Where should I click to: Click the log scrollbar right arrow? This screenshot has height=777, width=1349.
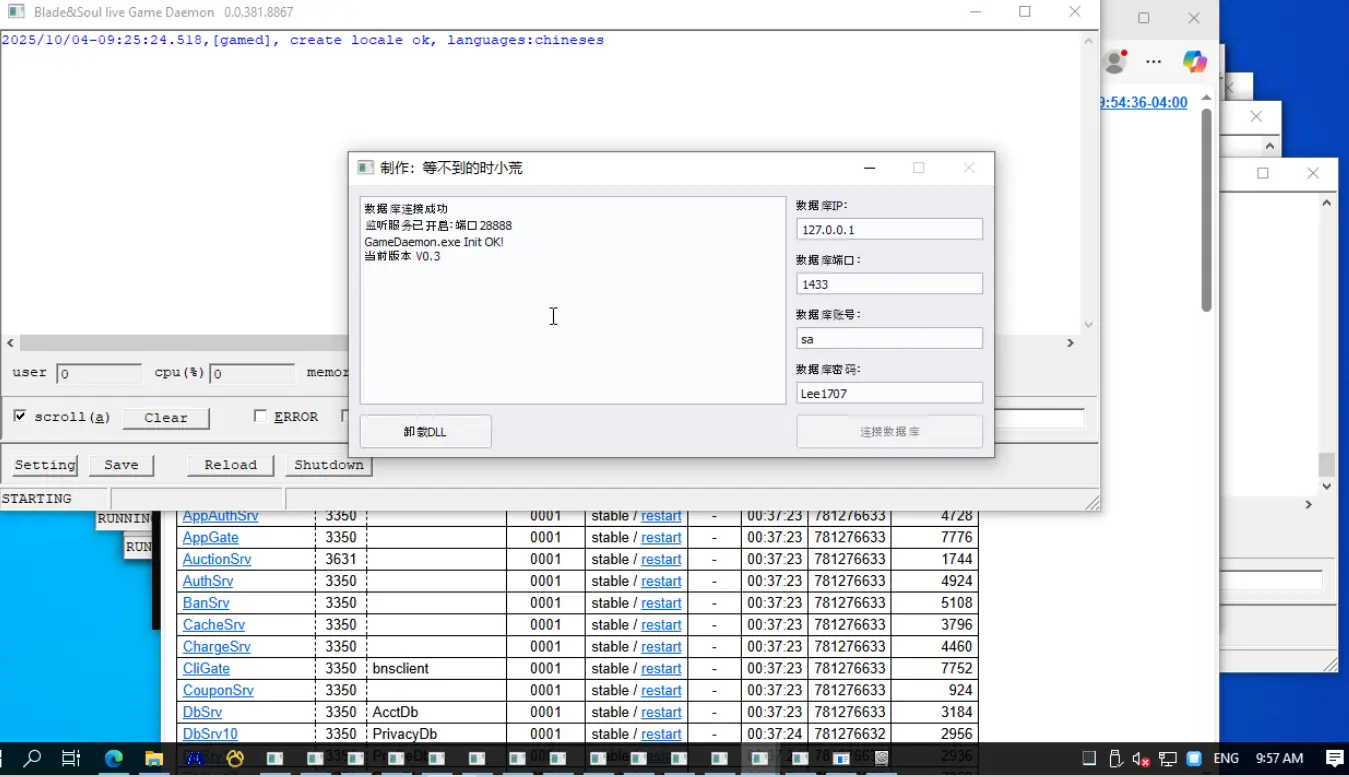coord(1070,343)
